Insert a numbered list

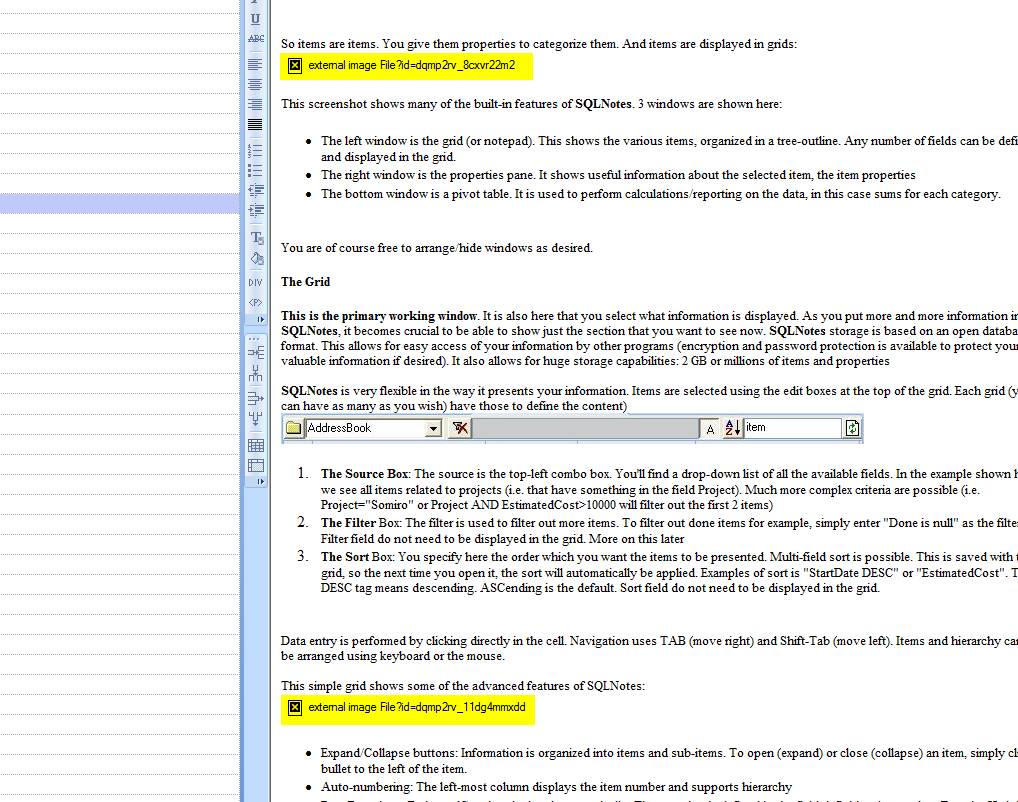tap(255, 151)
